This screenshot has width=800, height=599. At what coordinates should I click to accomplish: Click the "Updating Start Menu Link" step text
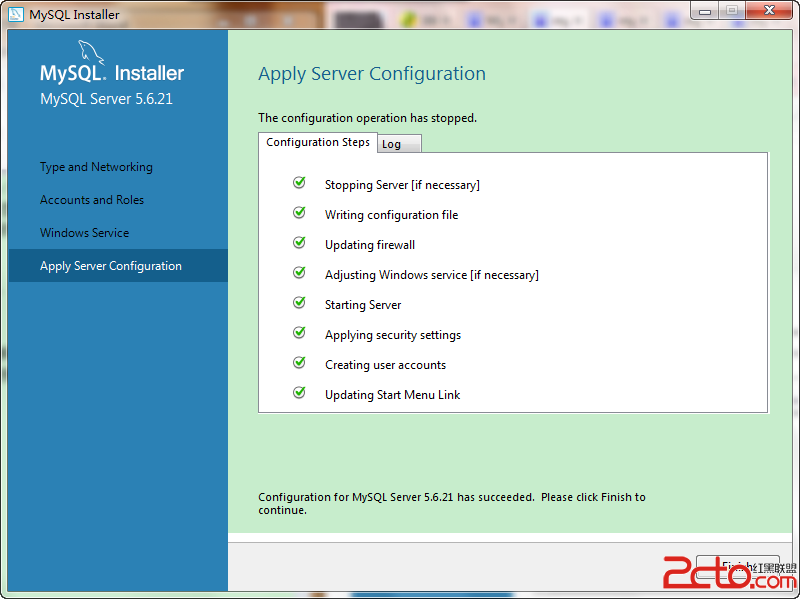click(x=392, y=395)
